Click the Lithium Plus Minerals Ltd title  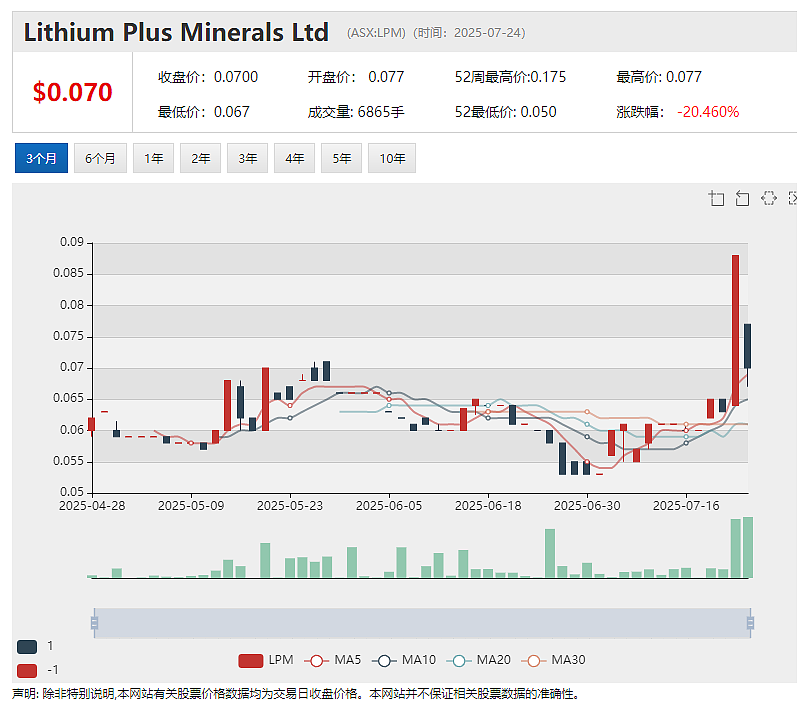176,33
